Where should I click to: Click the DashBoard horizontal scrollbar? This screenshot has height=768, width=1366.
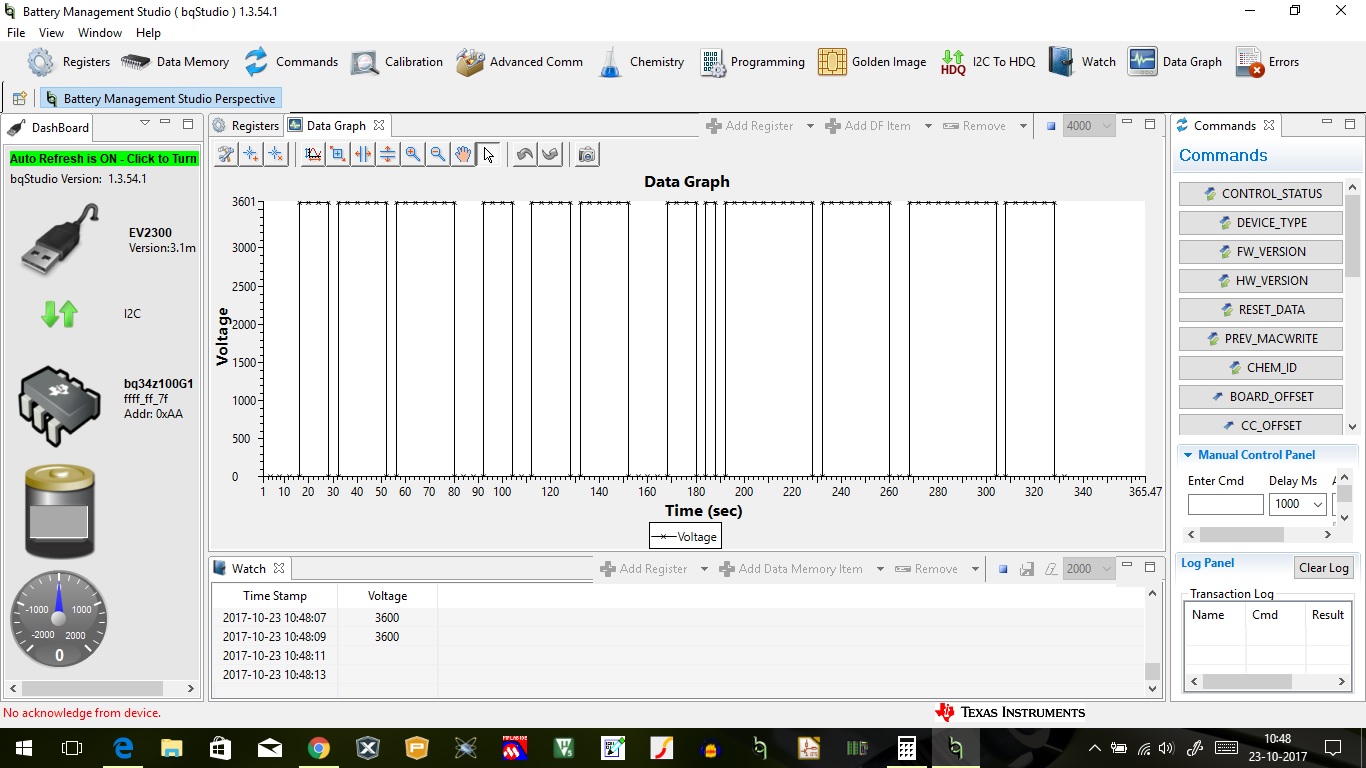(93, 688)
